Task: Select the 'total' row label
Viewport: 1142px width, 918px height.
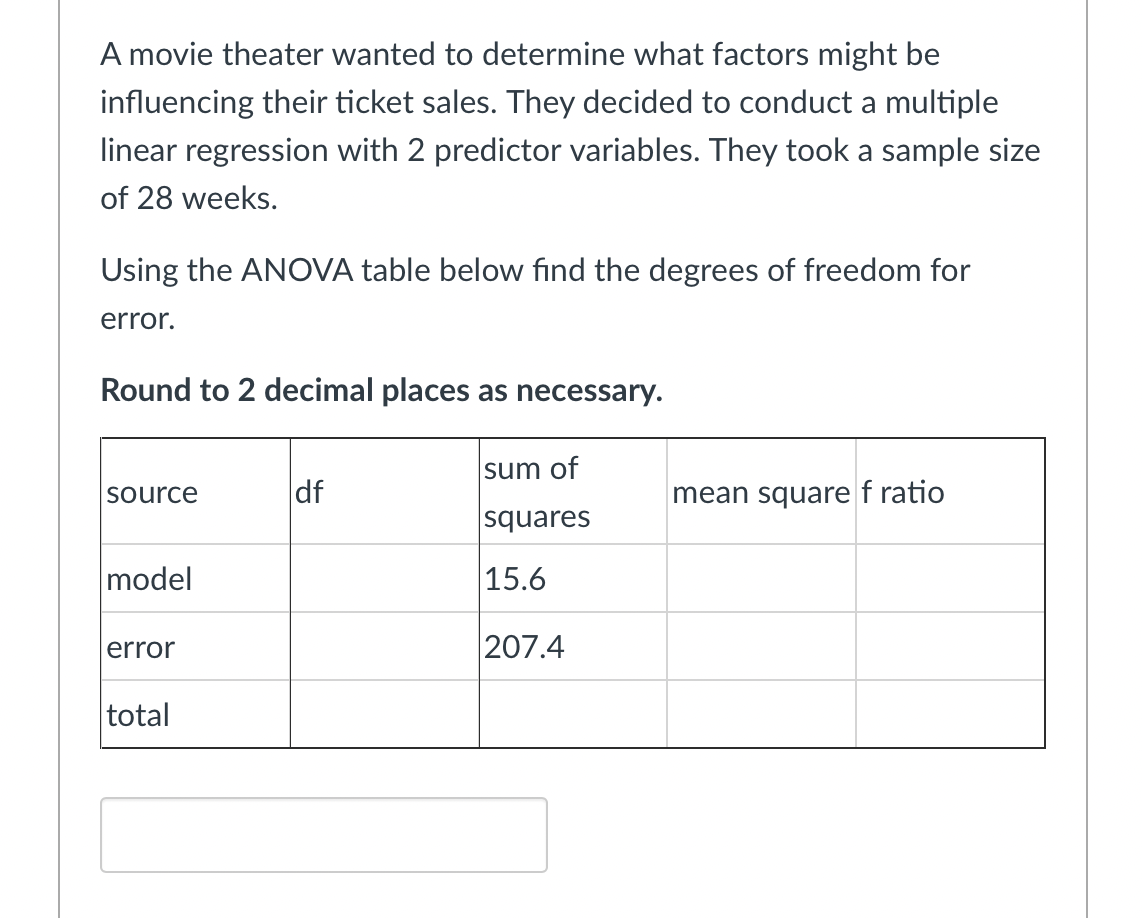Action: (x=137, y=715)
